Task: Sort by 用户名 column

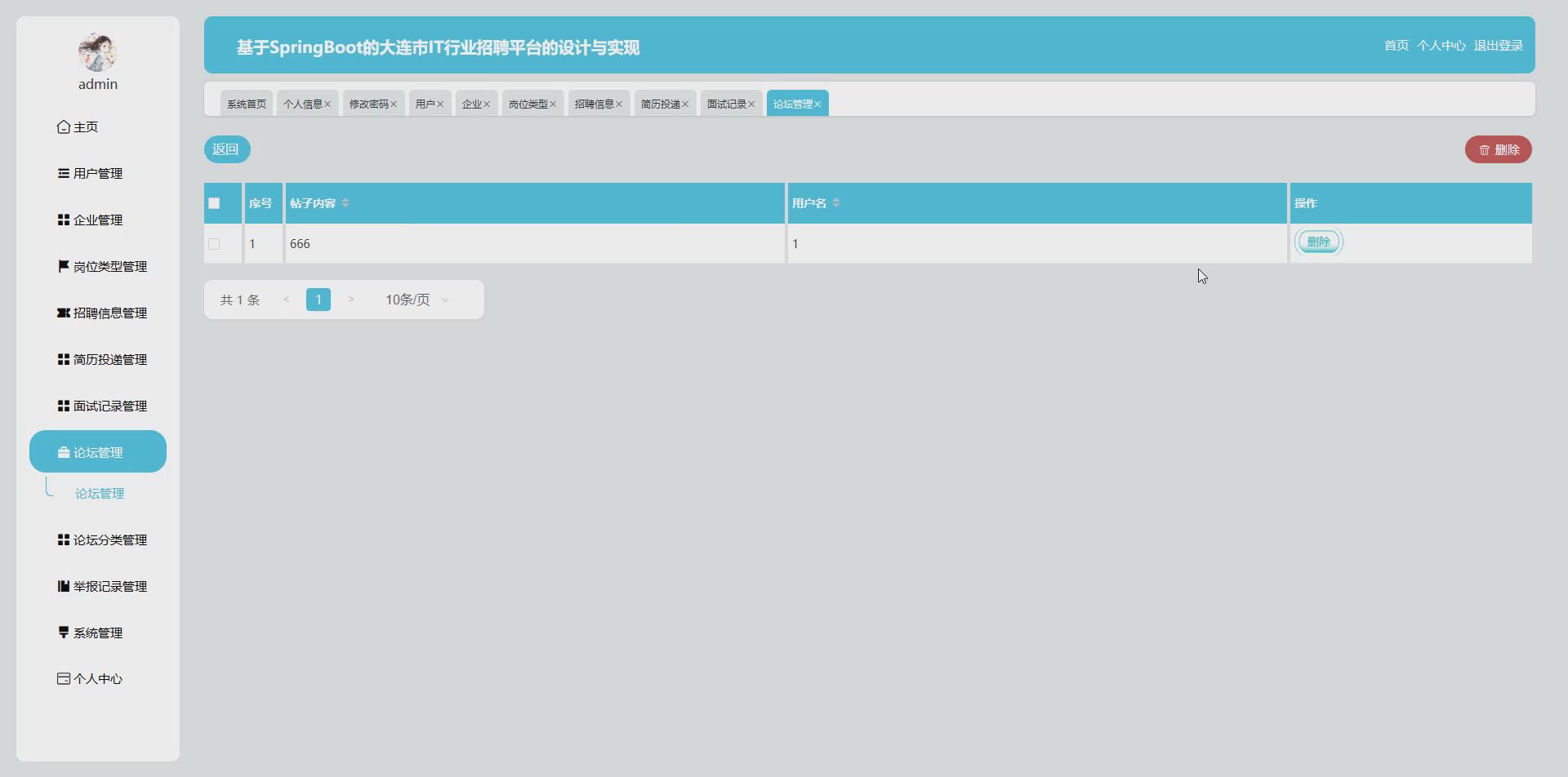Action: 836,203
